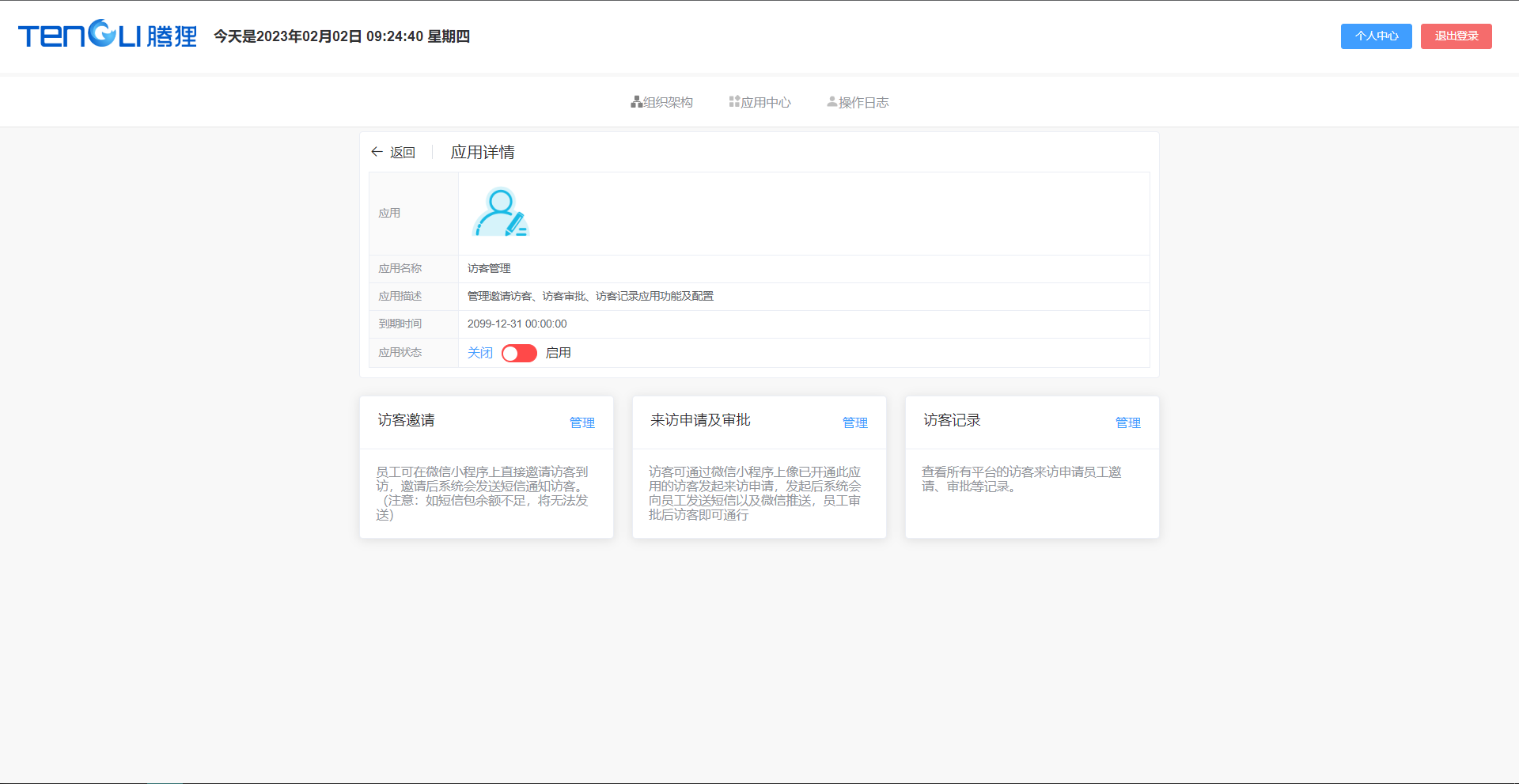Click the app name value 访客管理
1519x784 pixels.
pyautogui.click(x=489, y=269)
